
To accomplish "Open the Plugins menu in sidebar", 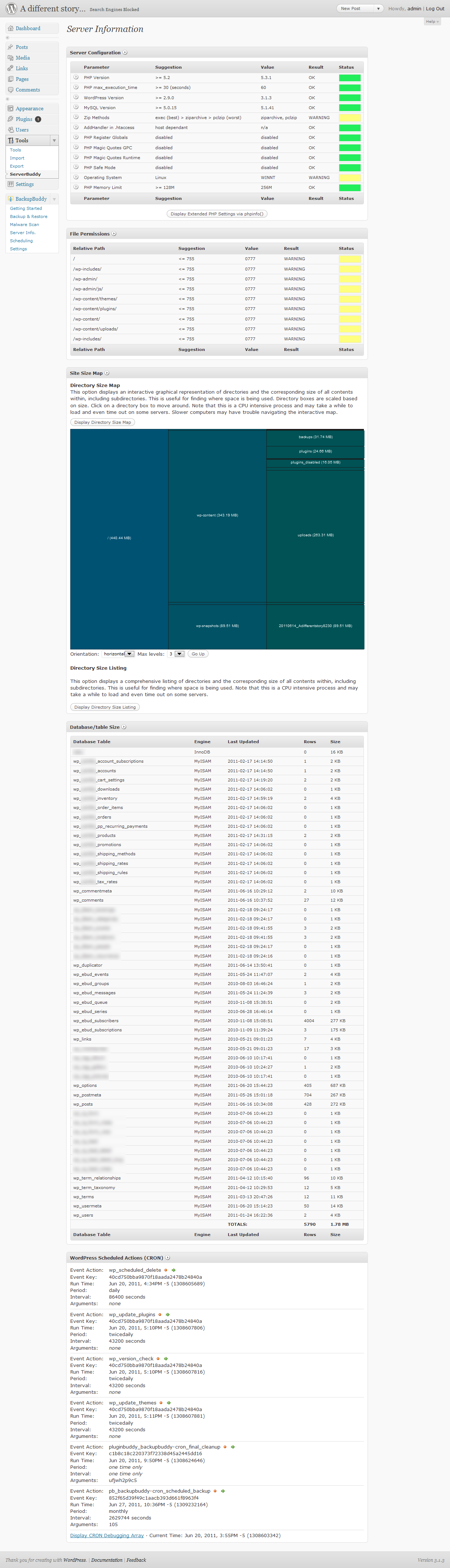I will [24, 119].
